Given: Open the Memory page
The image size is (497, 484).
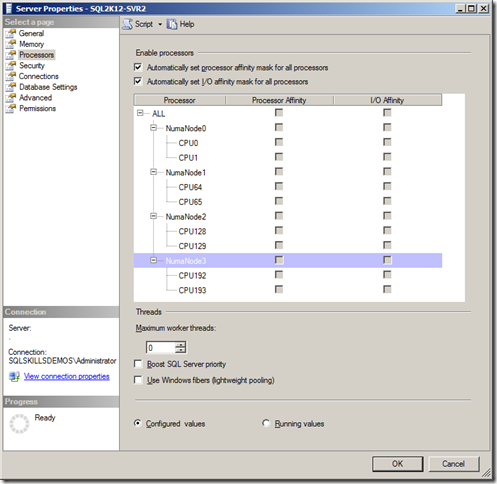Looking at the screenshot, I should [x=32, y=44].
